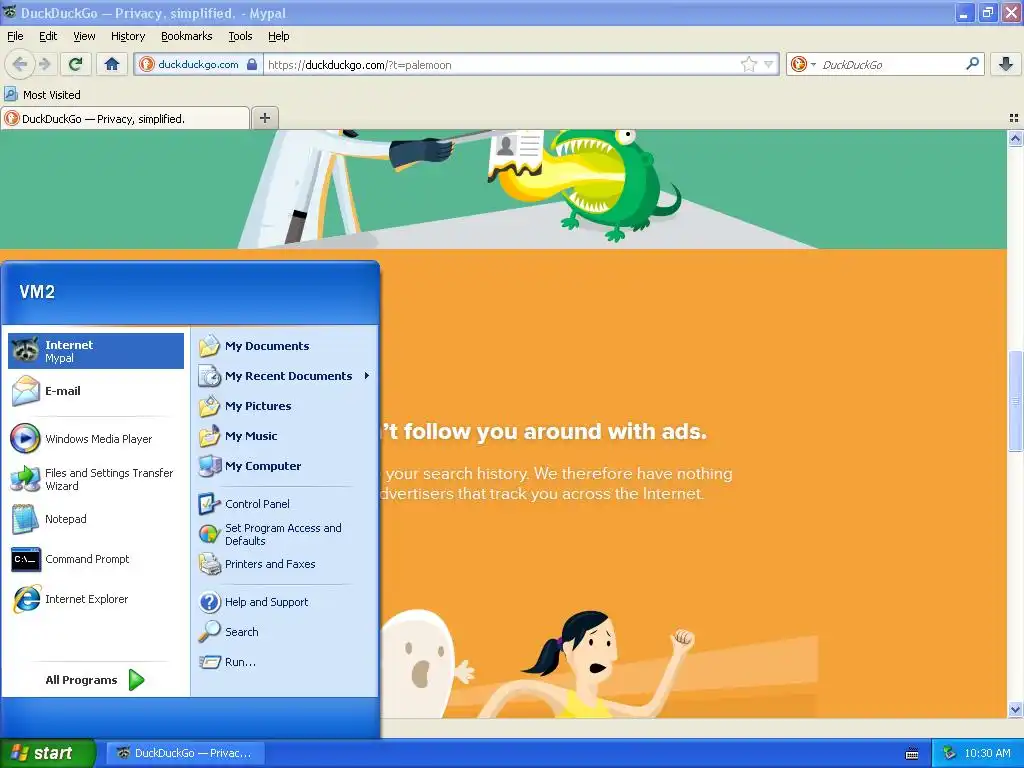1024x768 pixels.
Task: Open Search from Start menu
Action: (x=285, y=632)
